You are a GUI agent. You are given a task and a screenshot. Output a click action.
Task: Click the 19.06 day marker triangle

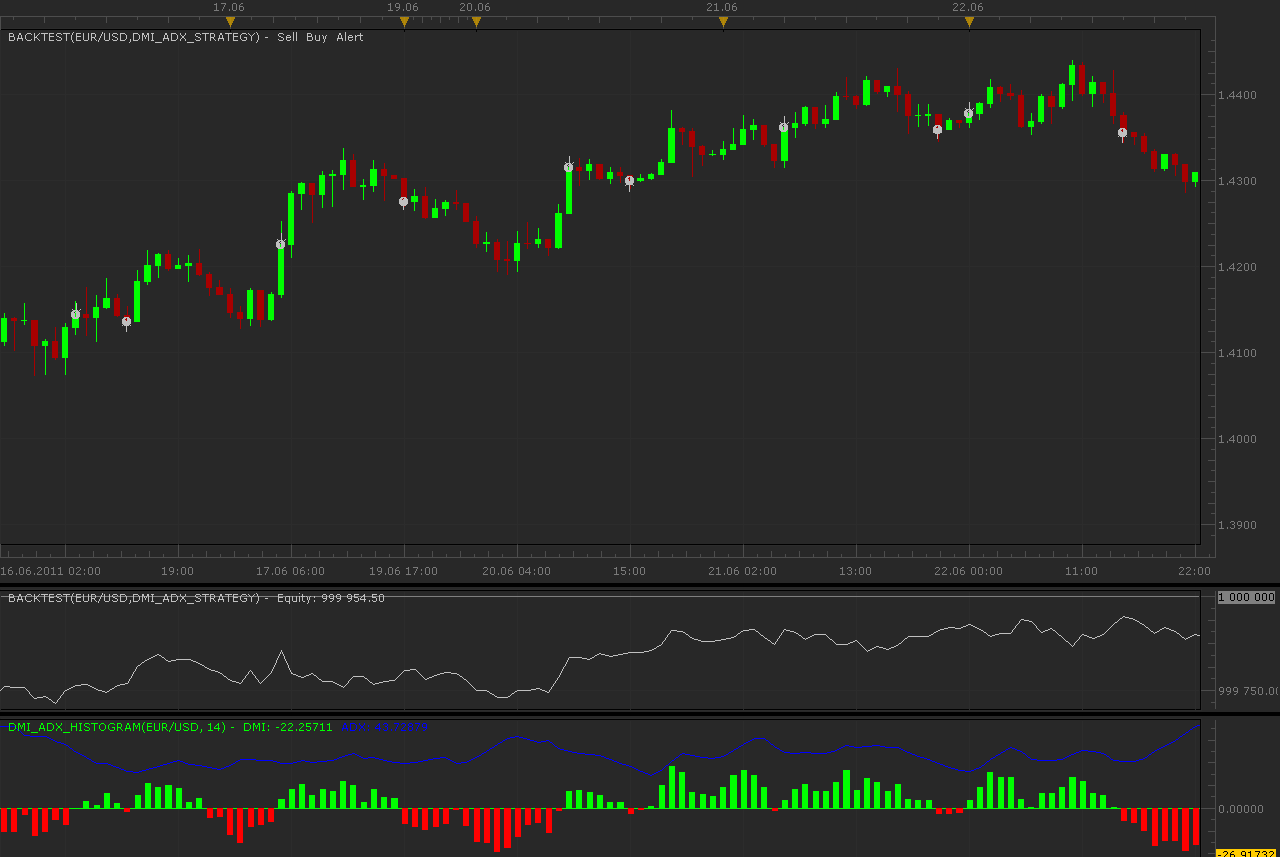click(x=404, y=22)
